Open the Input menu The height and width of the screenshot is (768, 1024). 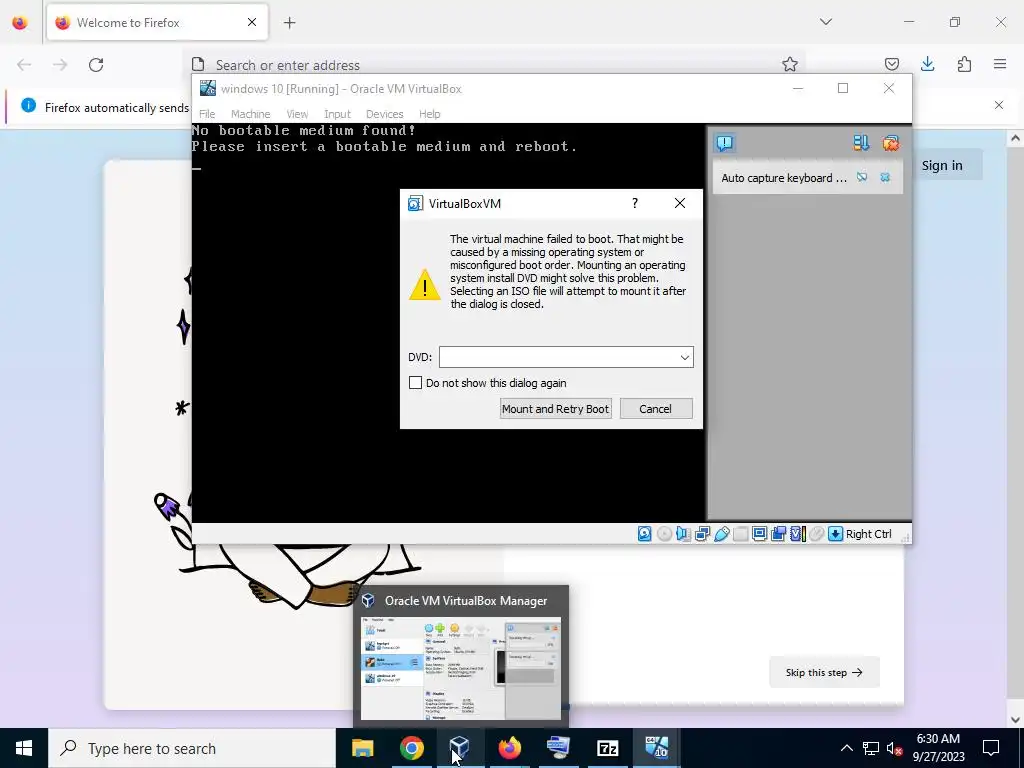click(x=338, y=114)
